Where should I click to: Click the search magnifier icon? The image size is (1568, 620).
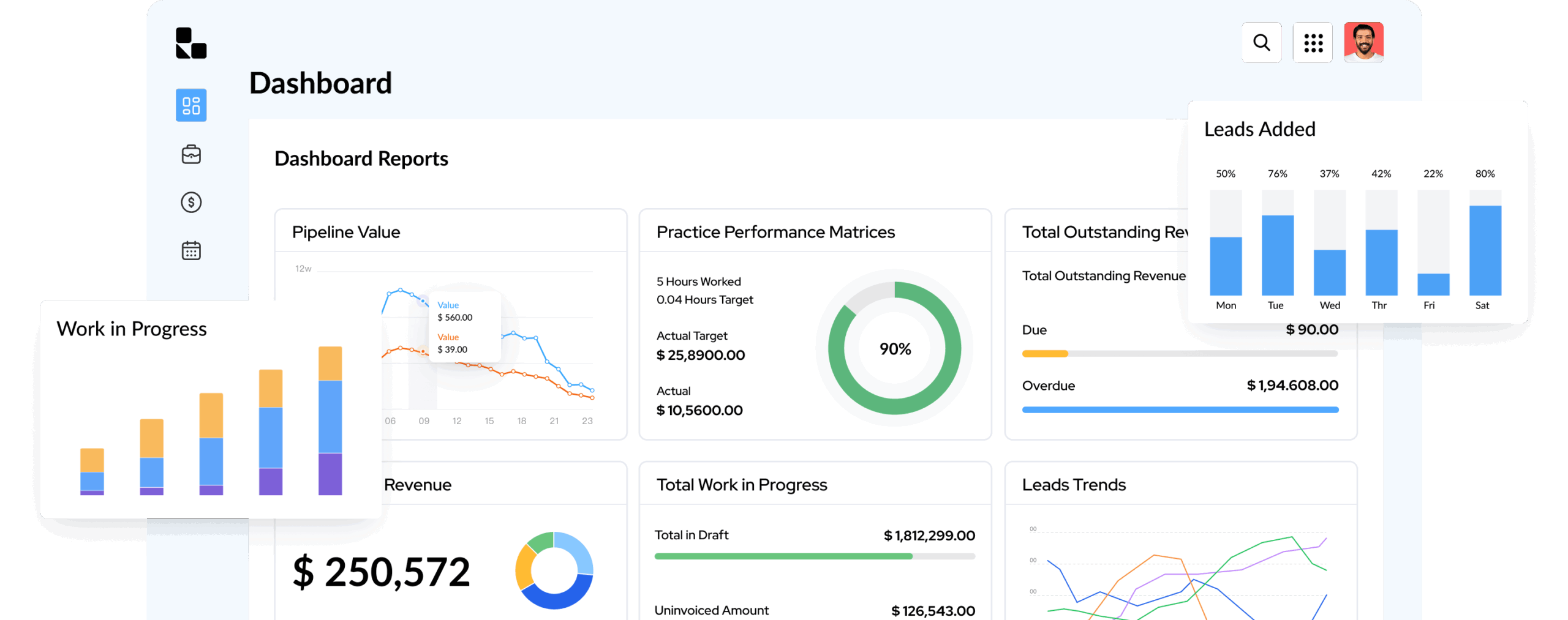[x=1261, y=43]
